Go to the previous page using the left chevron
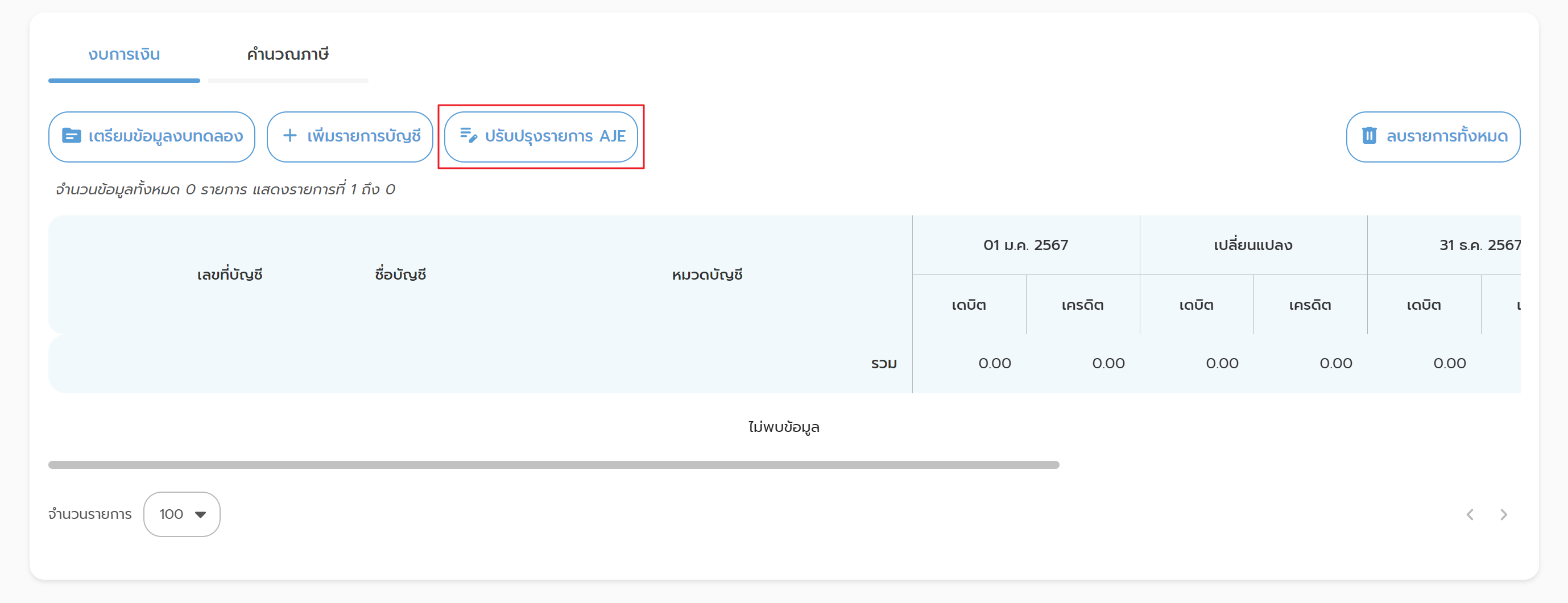This screenshot has height=603, width=1568. tap(1470, 515)
